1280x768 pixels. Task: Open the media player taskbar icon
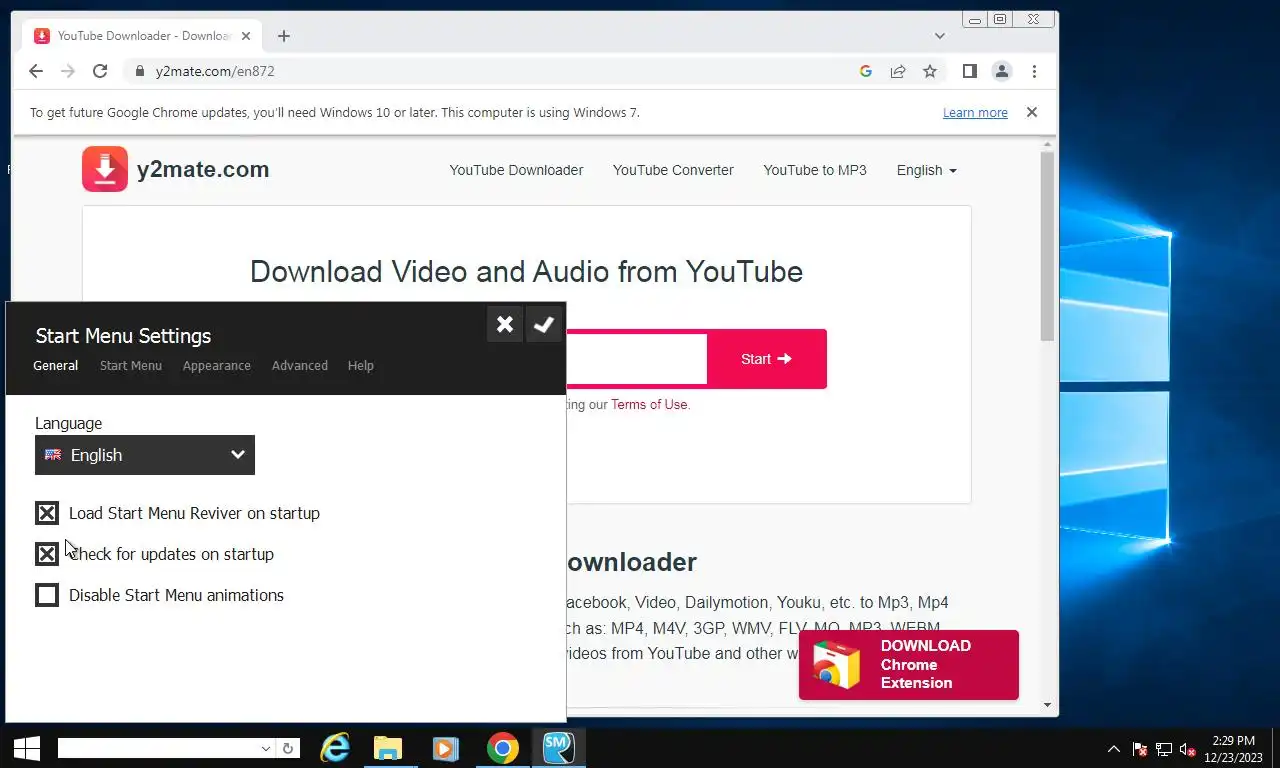445,748
